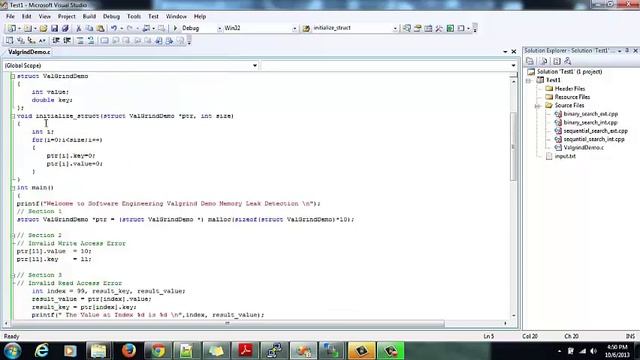This screenshot has width=640, height=360.
Task: Click the Windows Start button
Action: pyautogui.click(x=12, y=351)
